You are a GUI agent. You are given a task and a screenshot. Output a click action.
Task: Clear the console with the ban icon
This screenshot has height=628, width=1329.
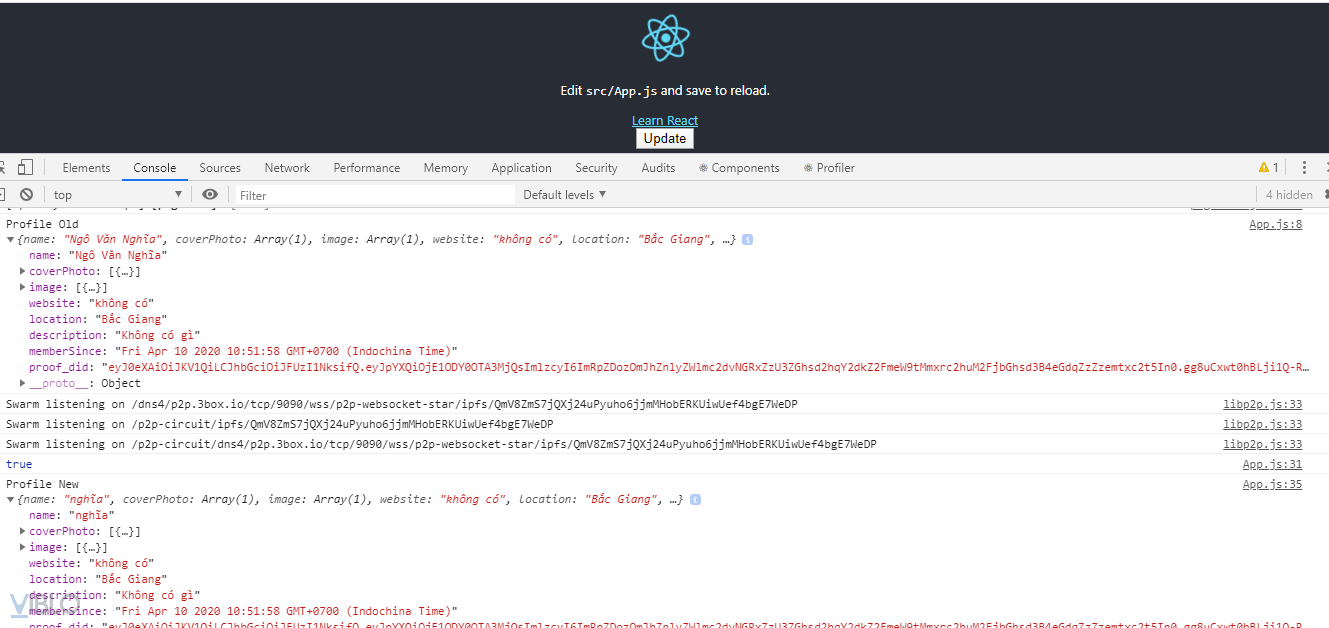[27, 195]
